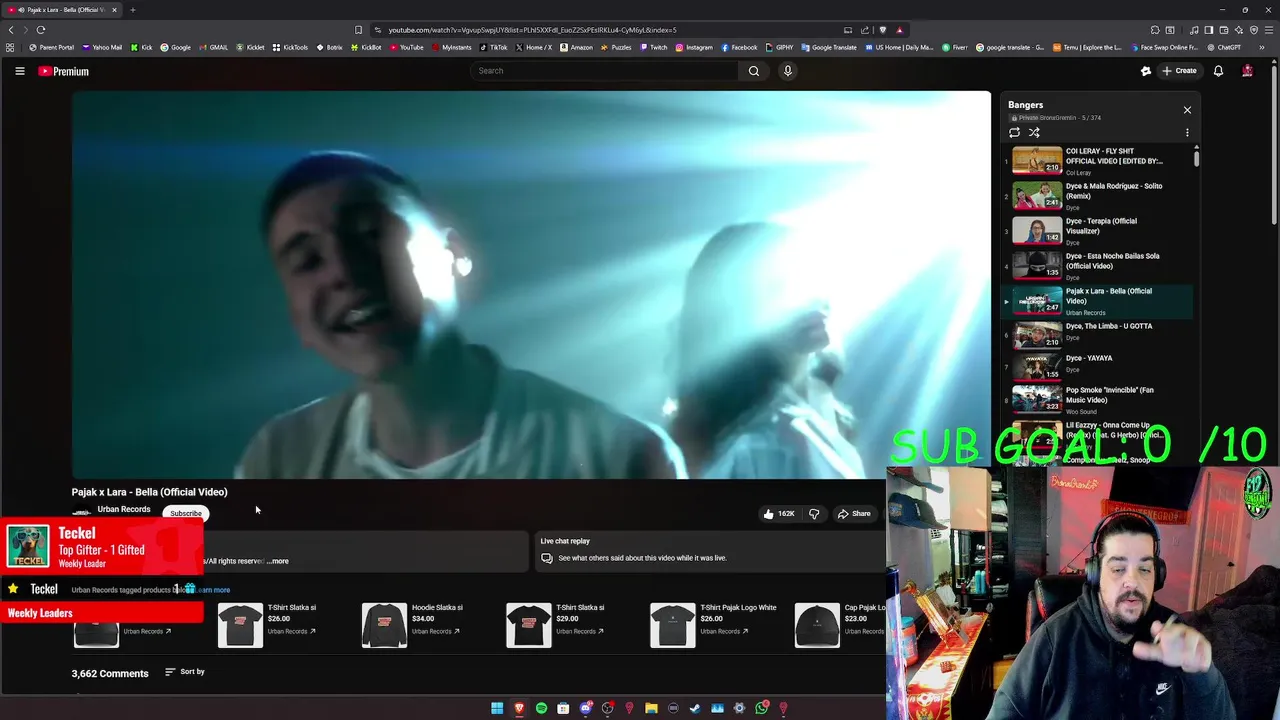The image size is (1280, 720).
Task: Click the bookmark page icon in address bar
Action: point(359,30)
